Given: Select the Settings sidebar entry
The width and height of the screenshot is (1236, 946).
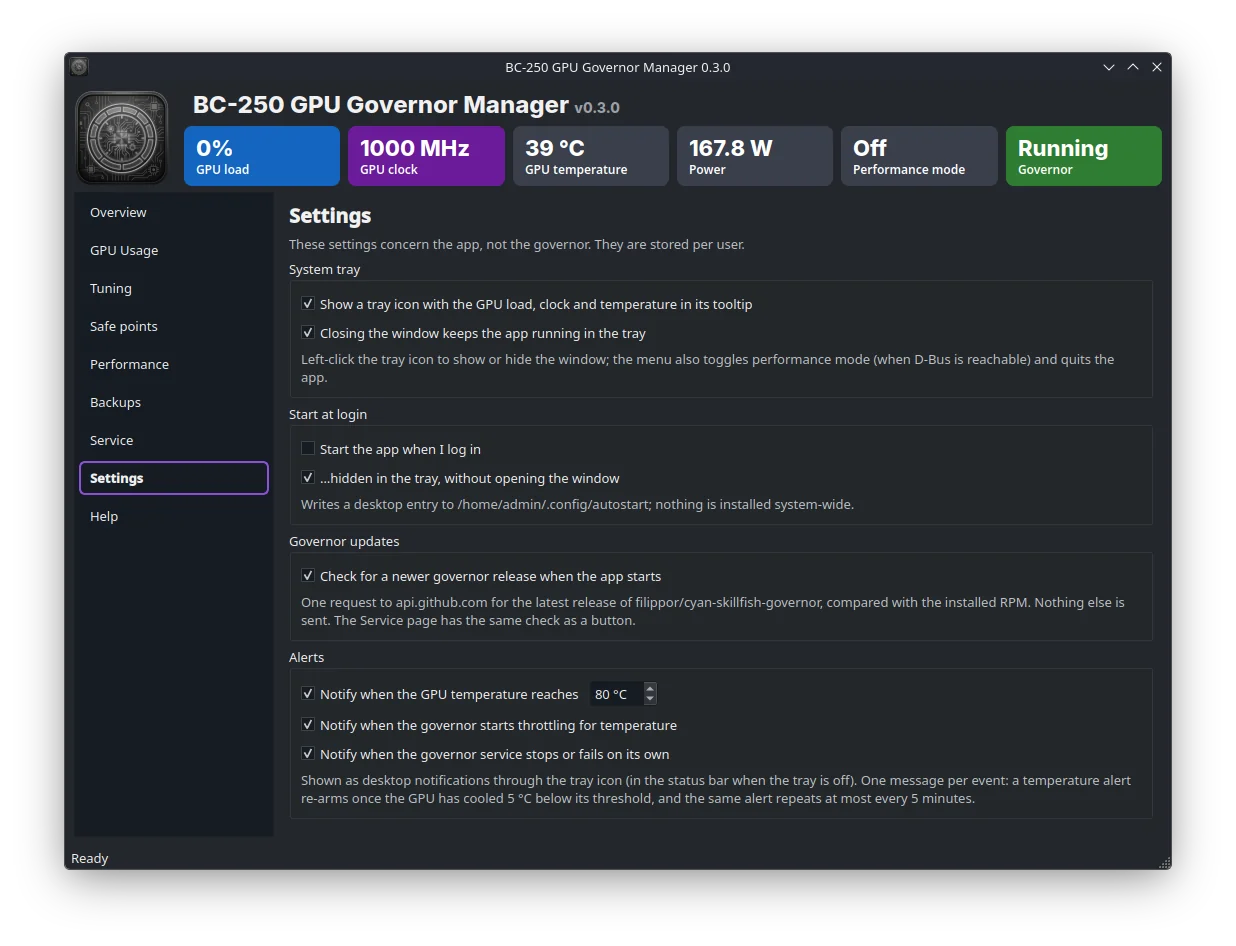Looking at the screenshot, I should click(x=174, y=478).
